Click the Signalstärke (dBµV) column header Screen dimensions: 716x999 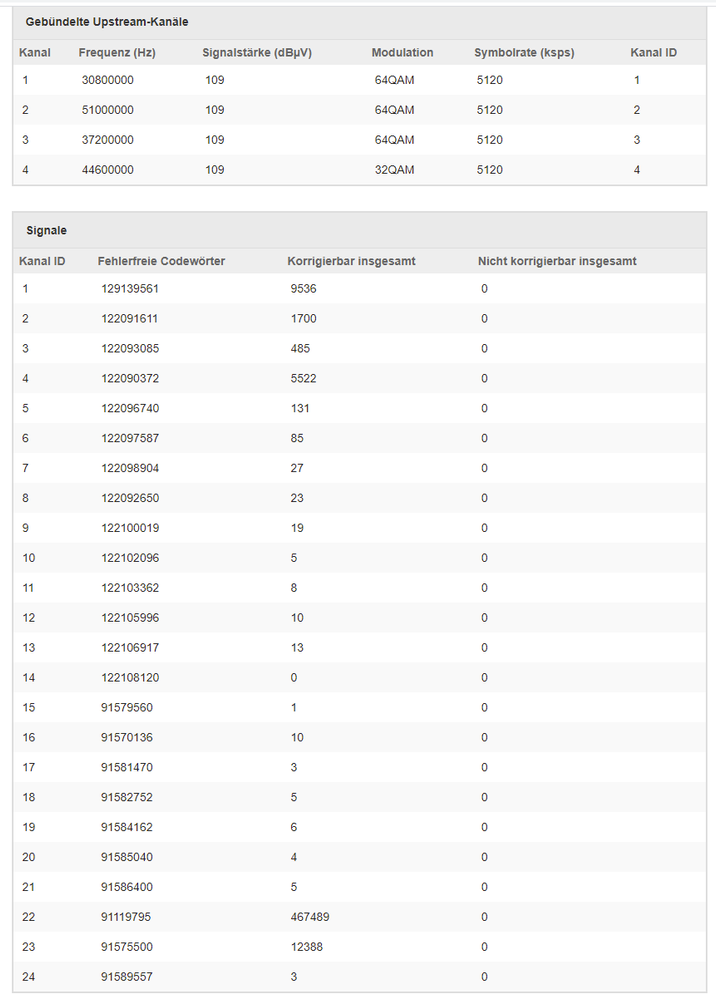[257, 52]
